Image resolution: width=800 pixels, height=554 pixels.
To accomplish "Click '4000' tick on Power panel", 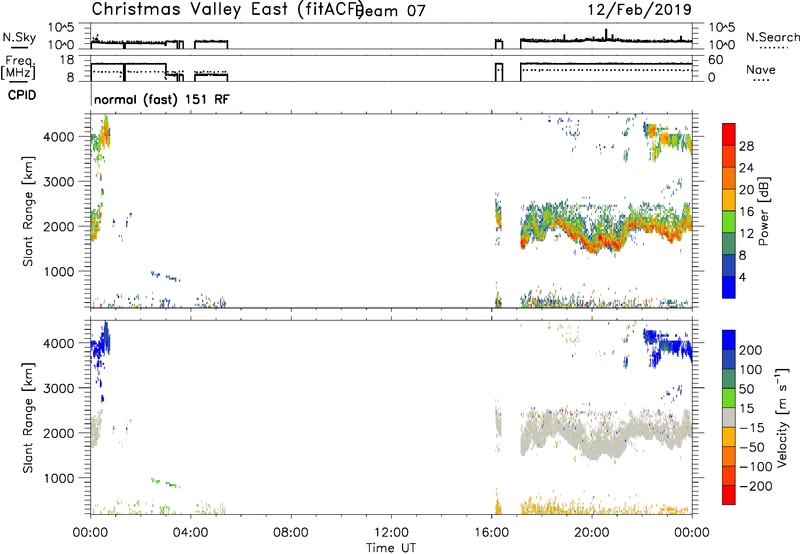I will 59,137.
